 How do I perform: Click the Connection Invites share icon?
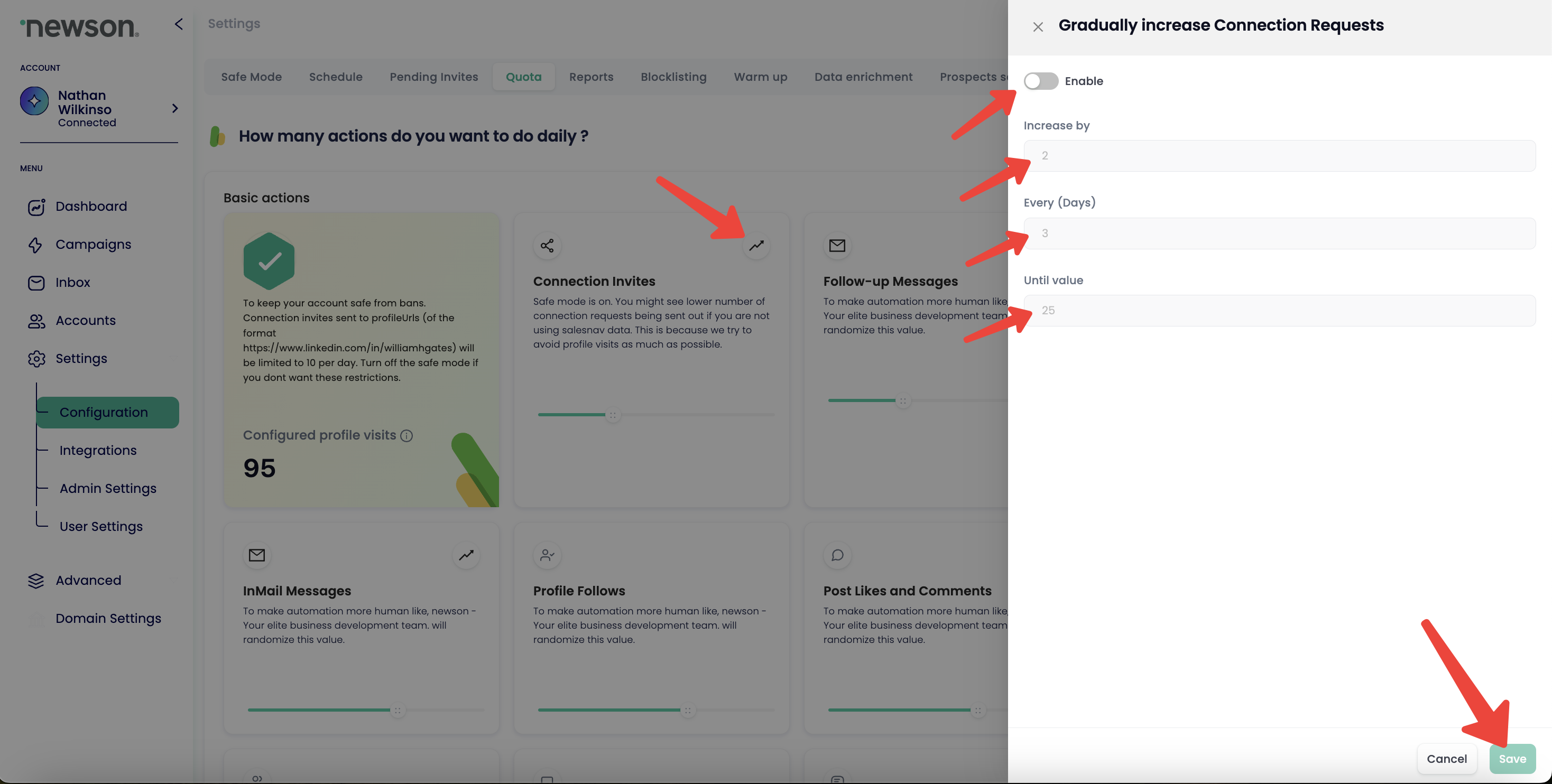click(547, 246)
